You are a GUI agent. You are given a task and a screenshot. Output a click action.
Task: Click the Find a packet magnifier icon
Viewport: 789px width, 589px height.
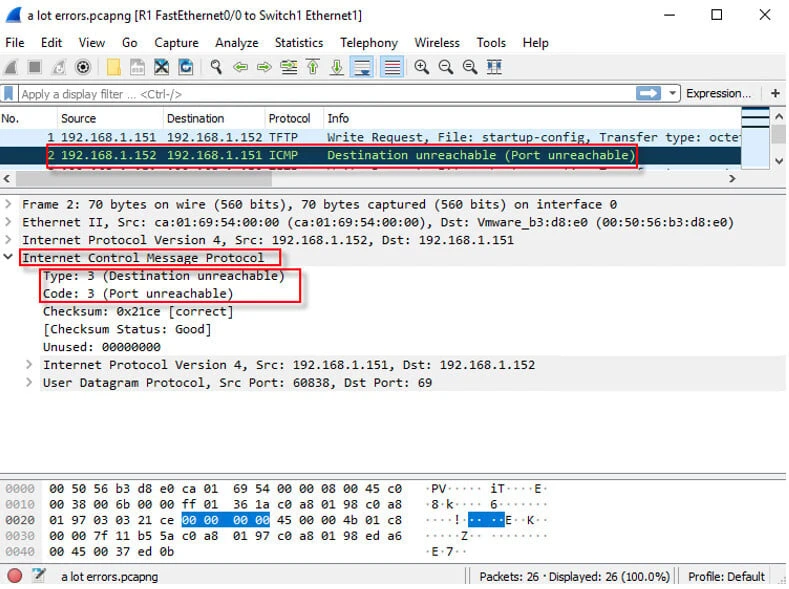coord(215,67)
